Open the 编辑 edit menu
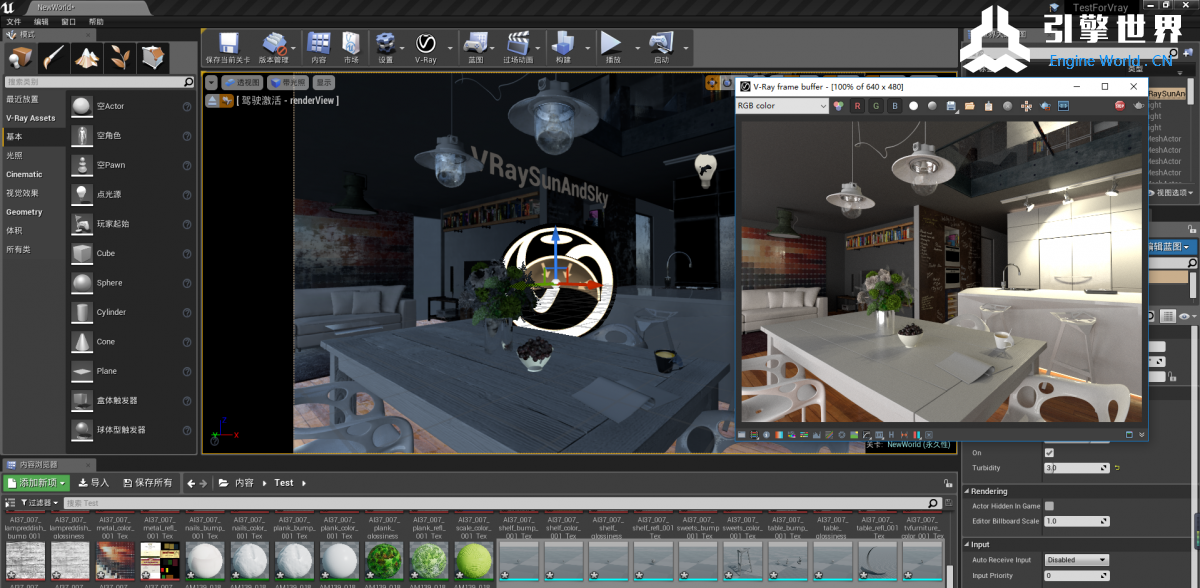Viewport: 1200px width, 588px height. point(41,22)
